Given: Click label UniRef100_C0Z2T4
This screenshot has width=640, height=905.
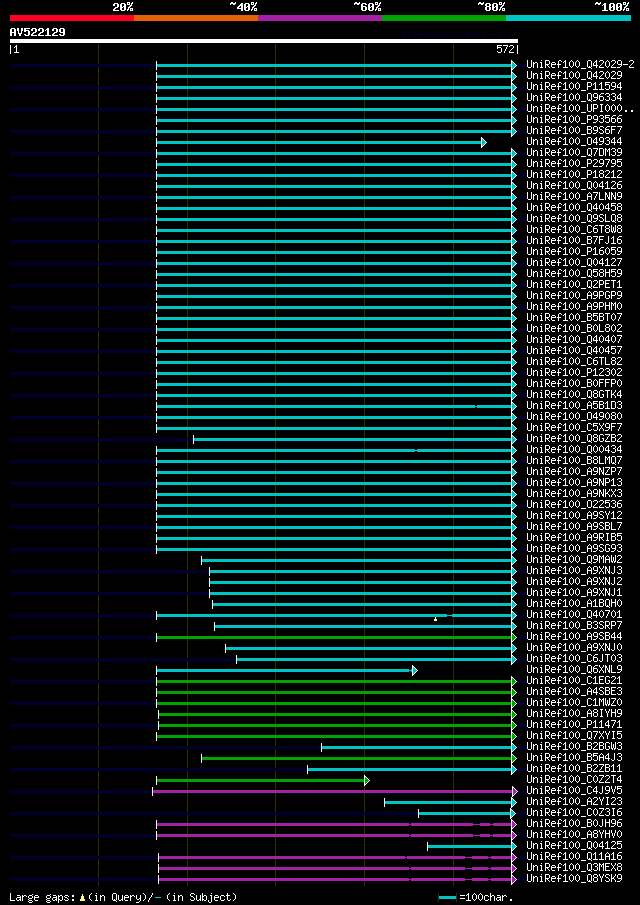Looking at the screenshot, I should tap(574, 780).
